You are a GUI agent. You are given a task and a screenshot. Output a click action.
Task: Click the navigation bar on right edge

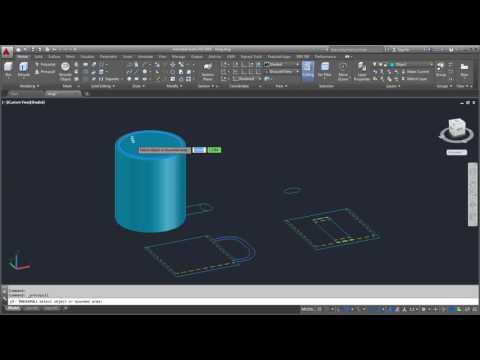[473, 195]
